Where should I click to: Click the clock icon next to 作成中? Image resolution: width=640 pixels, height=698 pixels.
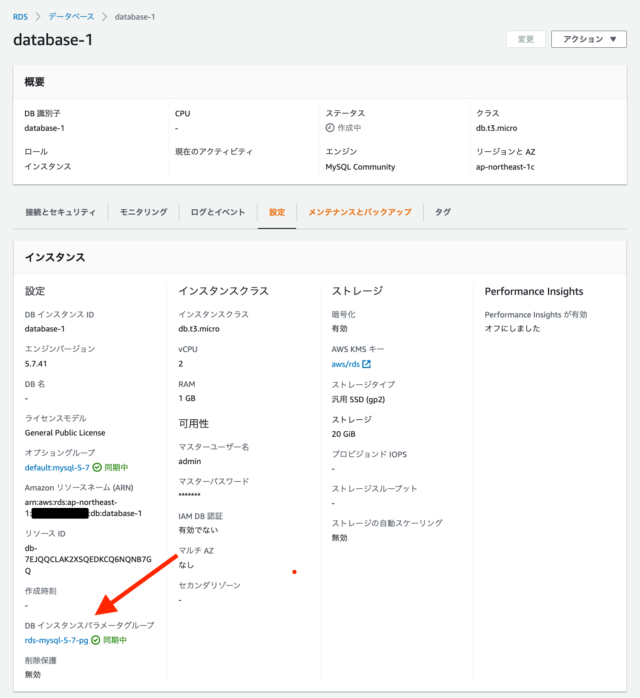tap(330, 128)
